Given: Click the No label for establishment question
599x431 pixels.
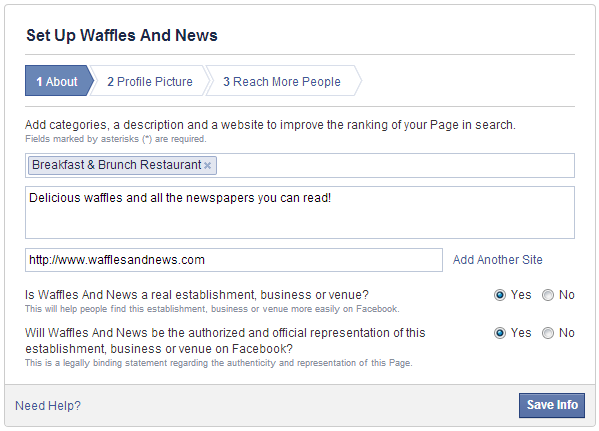Looking at the screenshot, I should pyautogui.click(x=567, y=295).
